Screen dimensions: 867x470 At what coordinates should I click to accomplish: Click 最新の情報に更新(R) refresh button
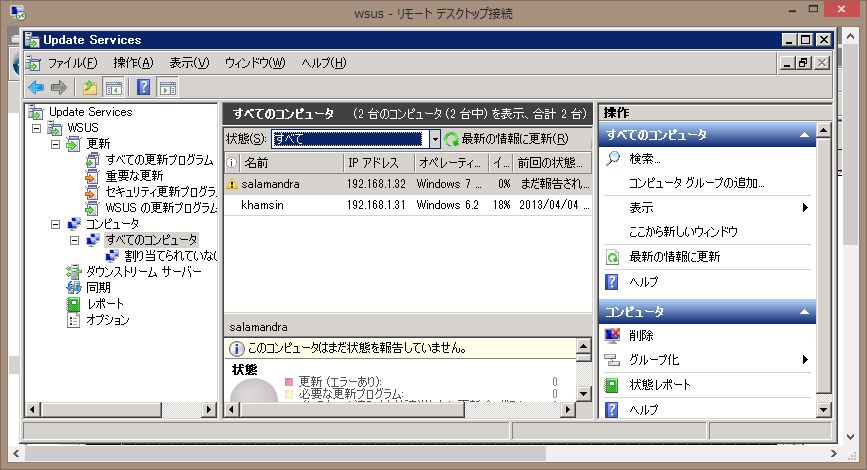[506, 139]
